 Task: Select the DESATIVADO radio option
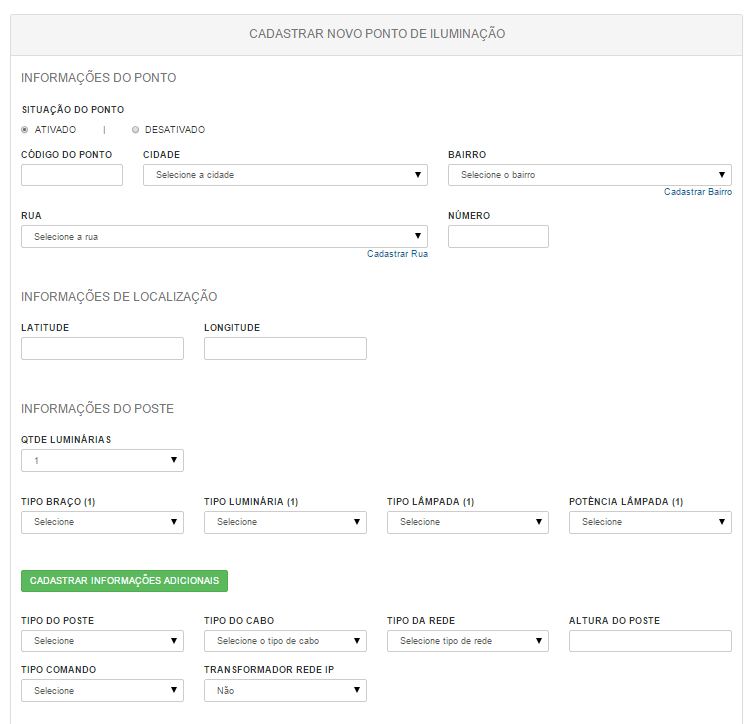[136, 130]
